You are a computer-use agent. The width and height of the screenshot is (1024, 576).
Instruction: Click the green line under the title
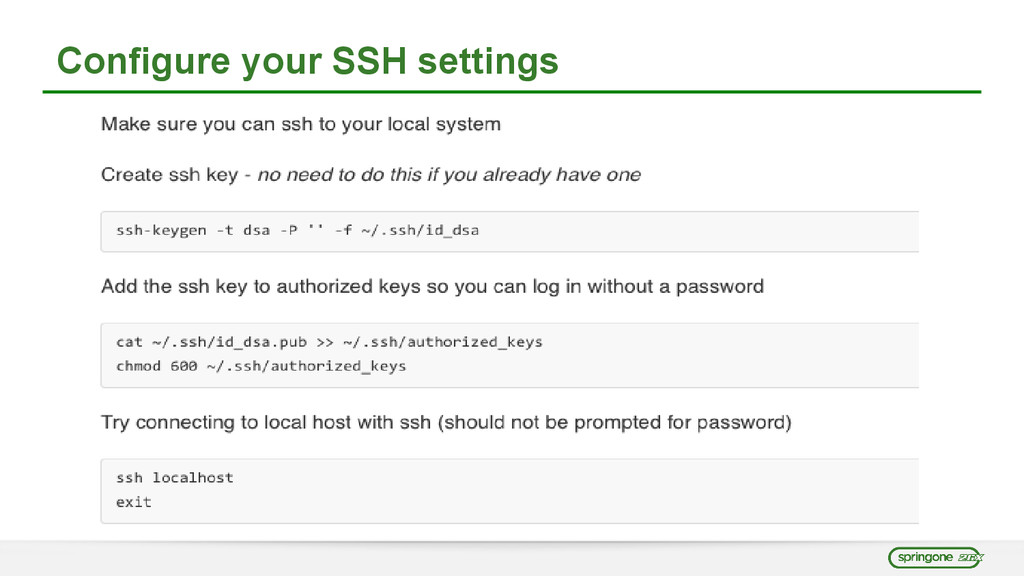pyautogui.click(x=512, y=92)
